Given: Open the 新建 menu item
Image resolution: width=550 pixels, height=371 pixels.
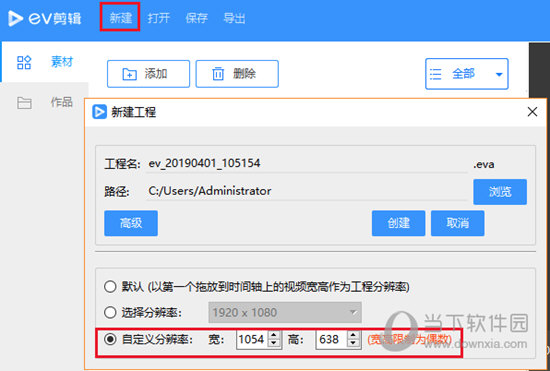Looking at the screenshot, I should 120,18.
